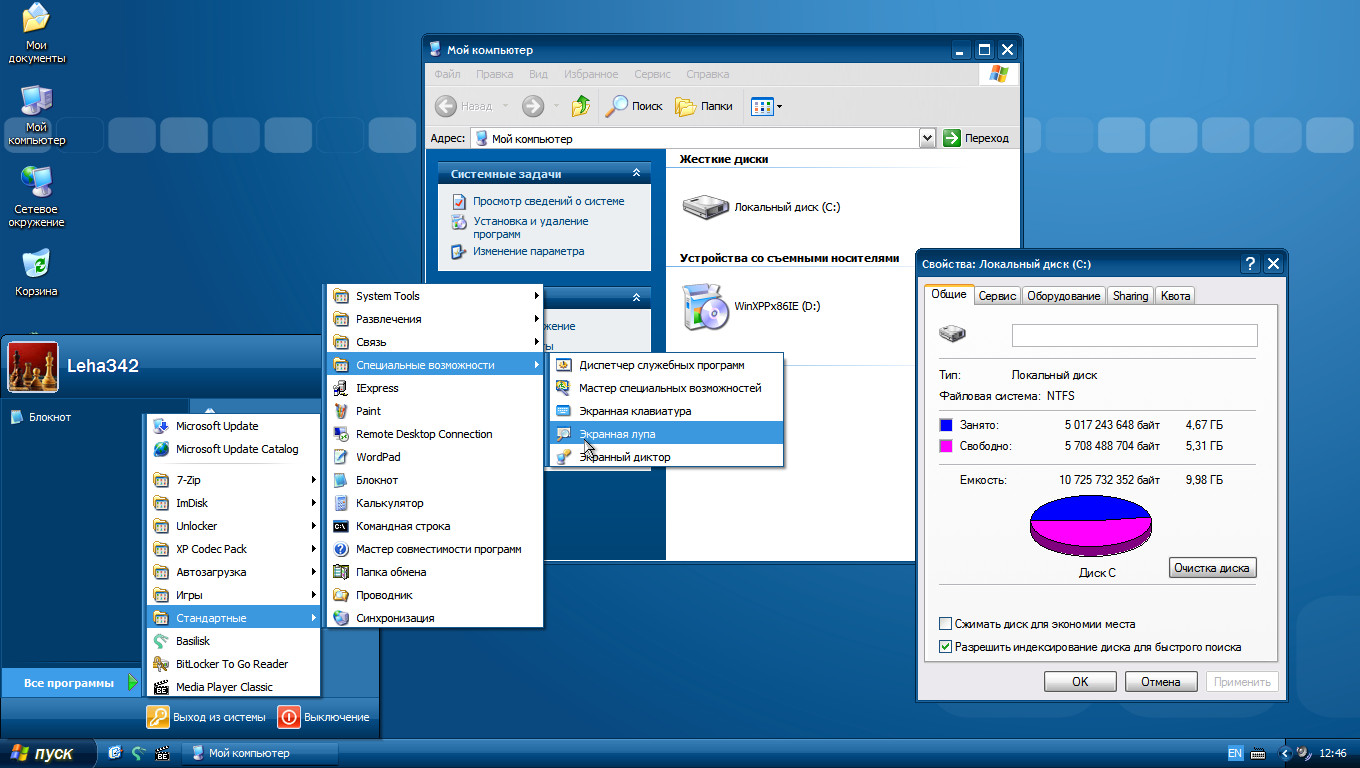Expand System Tools submenu
Screen dimensions: 1360x768
pyautogui.click(x=435, y=296)
